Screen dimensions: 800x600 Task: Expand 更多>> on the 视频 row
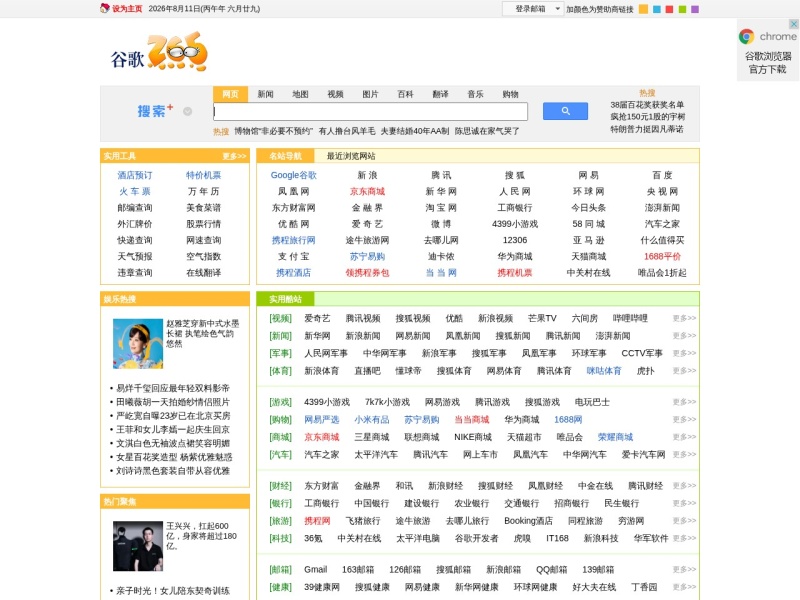tap(684, 318)
